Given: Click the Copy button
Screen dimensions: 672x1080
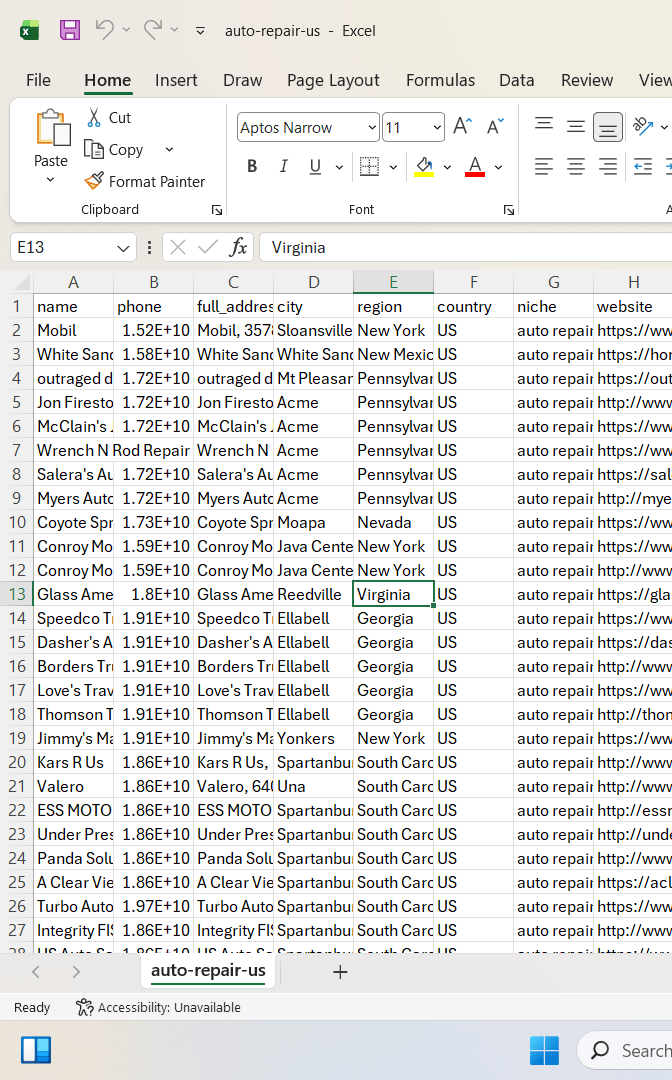Looking at the screenshot, I should coord(114,149).
